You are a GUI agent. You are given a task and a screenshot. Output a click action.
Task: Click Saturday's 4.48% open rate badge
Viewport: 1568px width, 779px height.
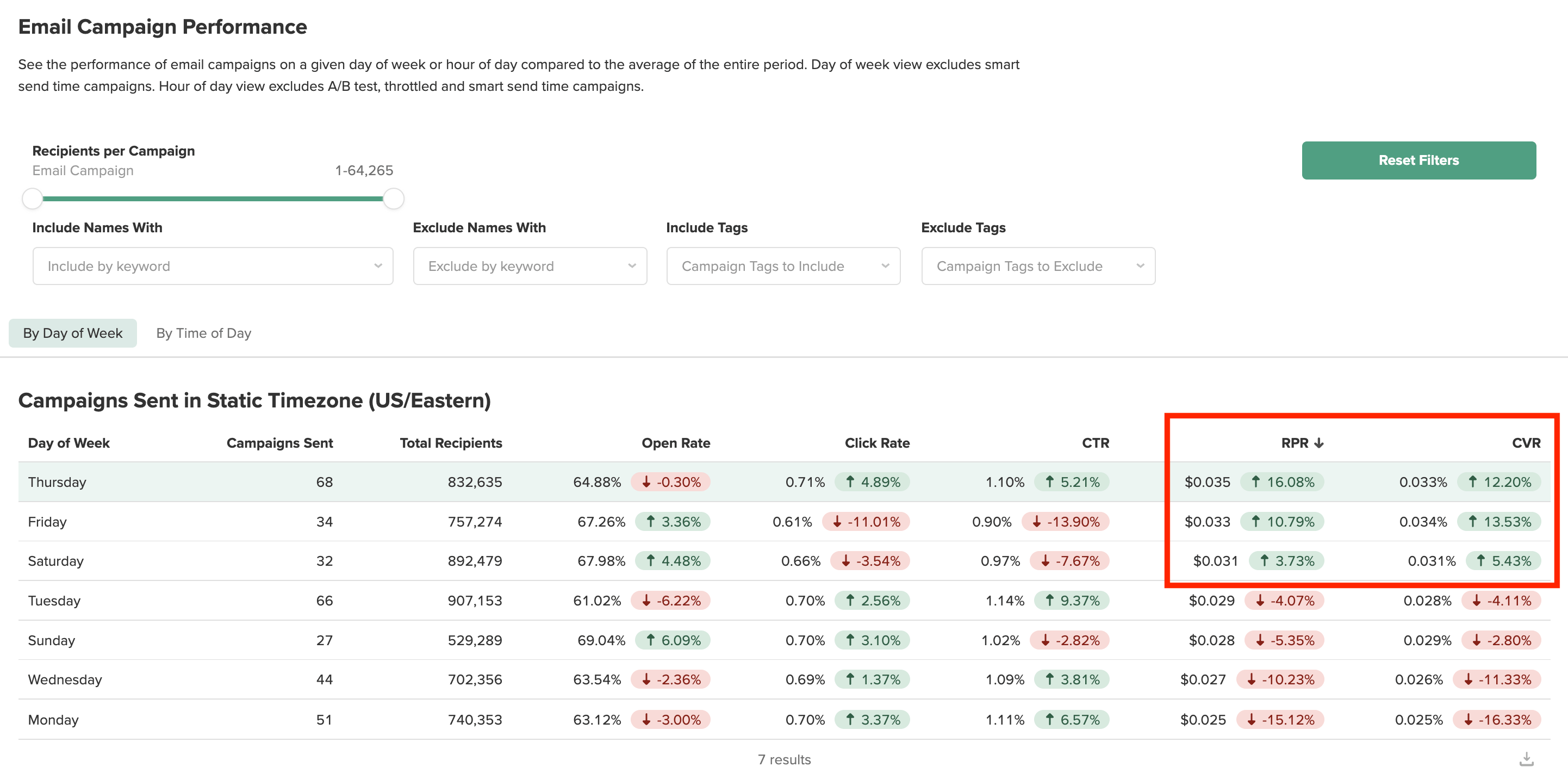[673, 560]
